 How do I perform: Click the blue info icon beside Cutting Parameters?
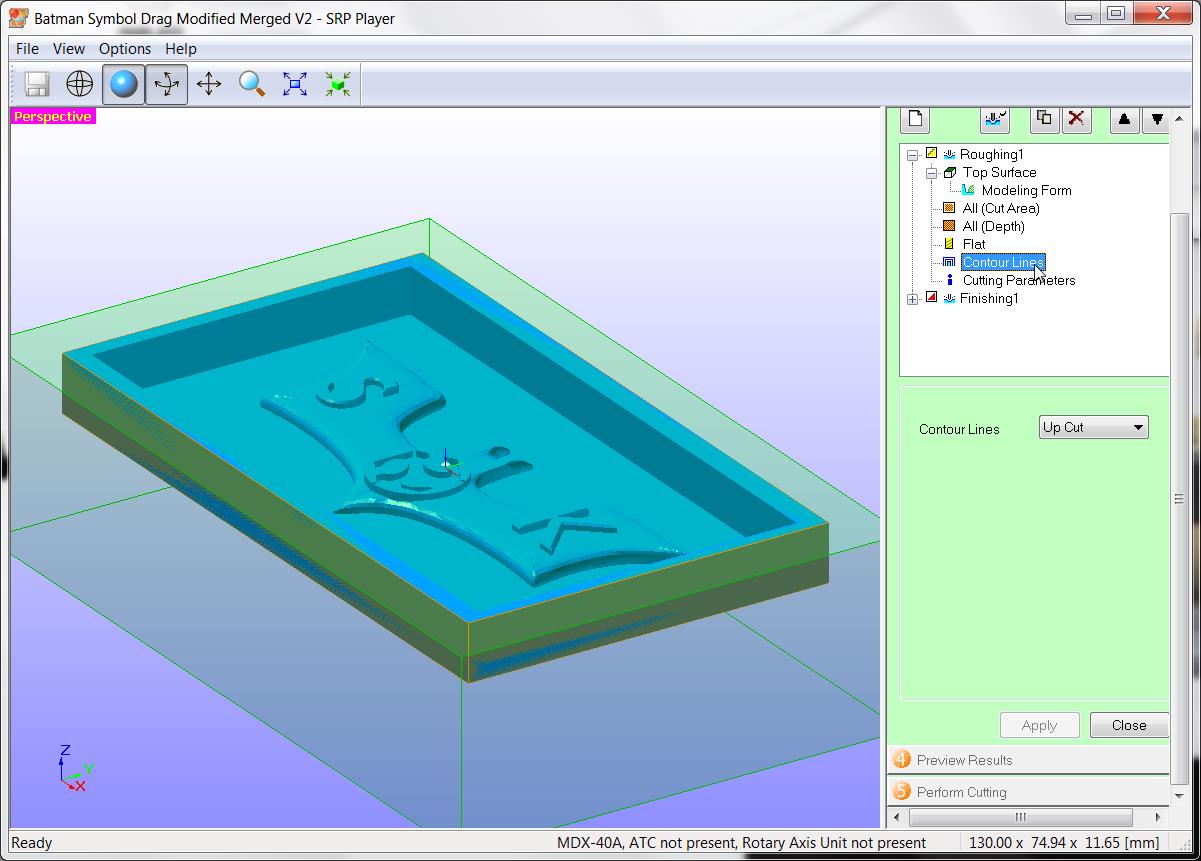coord(949,280)
